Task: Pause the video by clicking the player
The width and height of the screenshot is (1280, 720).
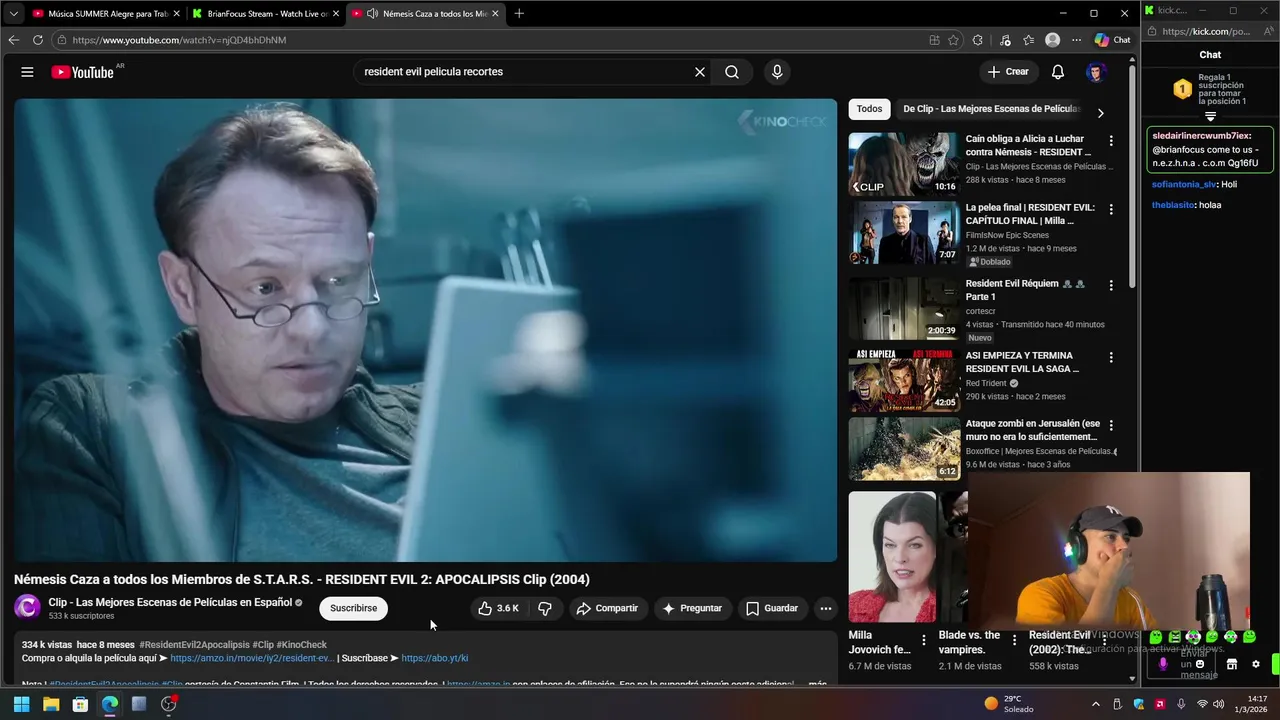Action: [425, 330]
